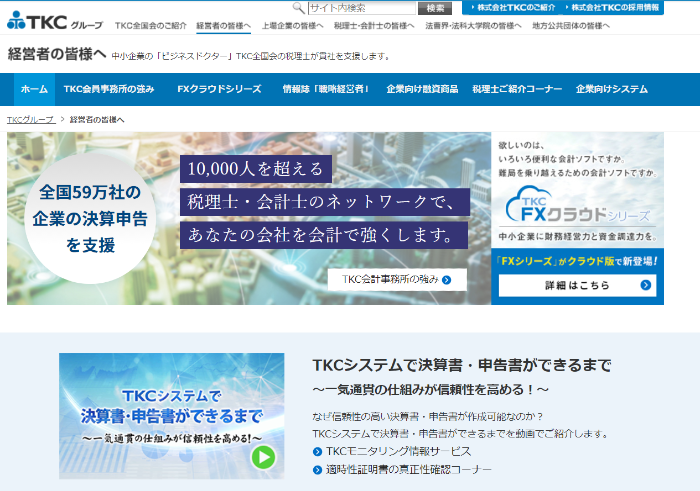
Task: Open 株式会社TKCの採用情報 header link
Action: pyautogui.click(x=615, y=7)
